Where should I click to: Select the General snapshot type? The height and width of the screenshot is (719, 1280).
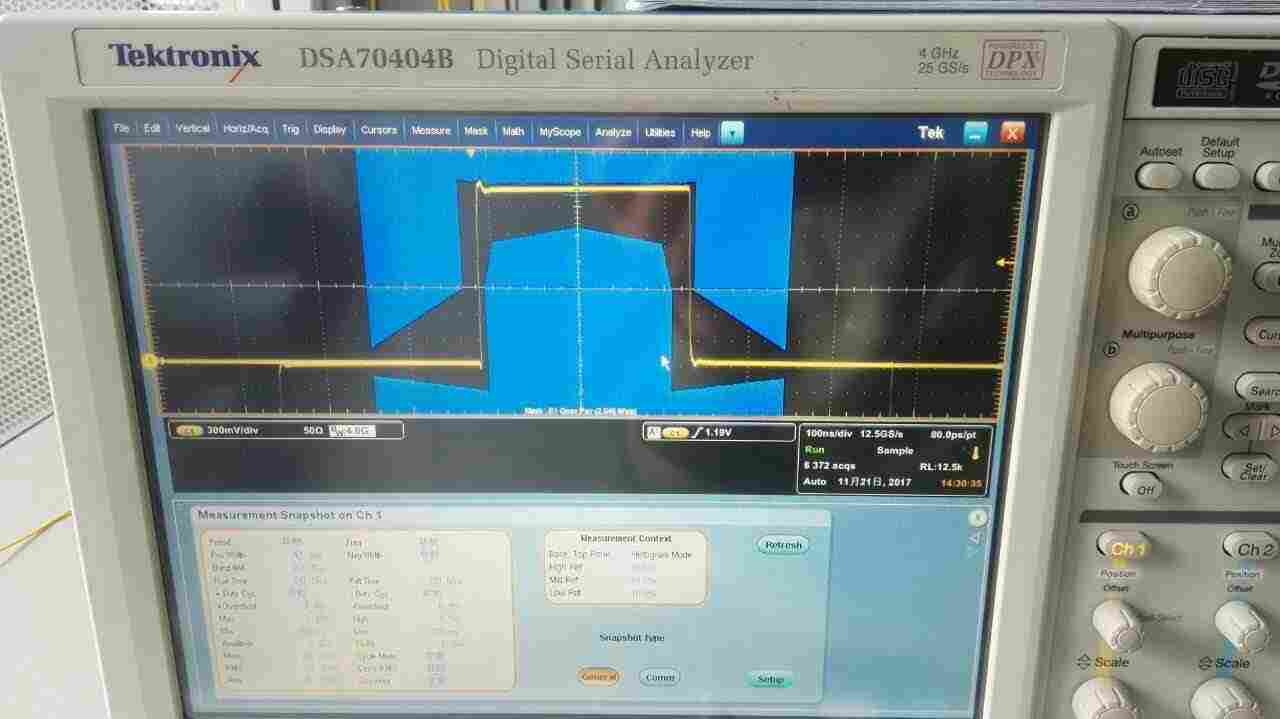(597, 676)
